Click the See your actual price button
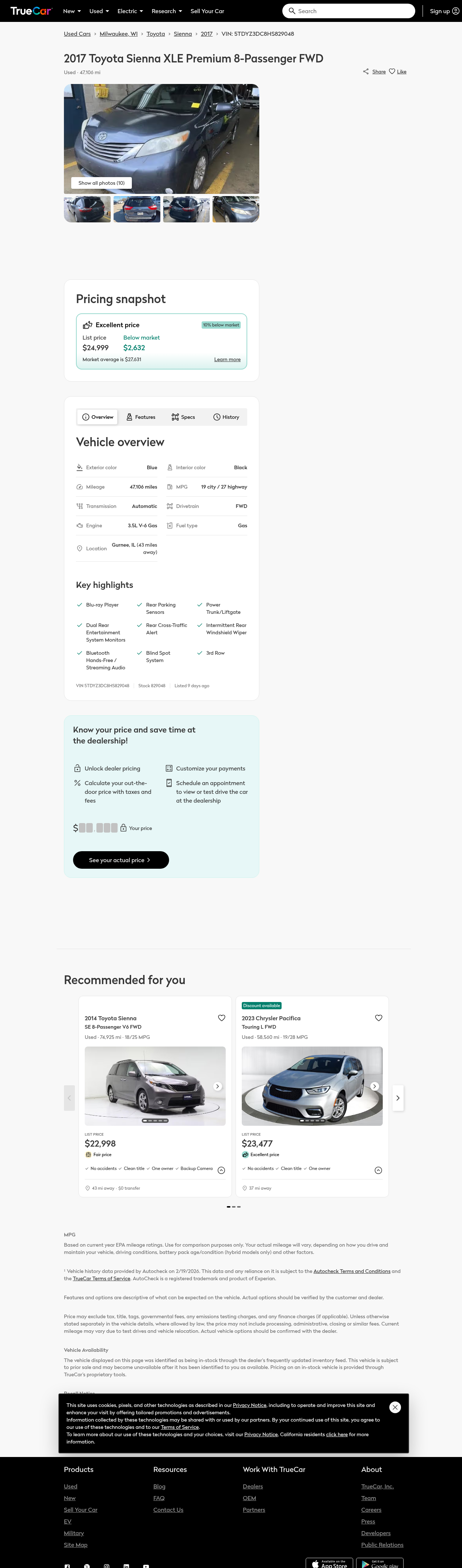The image size is (462, 1568). tap(121, 860)
